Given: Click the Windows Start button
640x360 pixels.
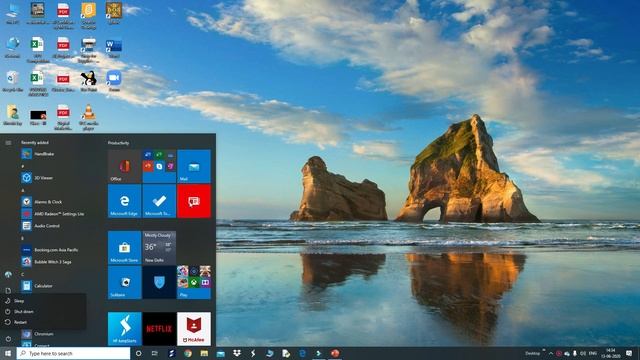Looking at the screenshot, I should click(8, 353).
